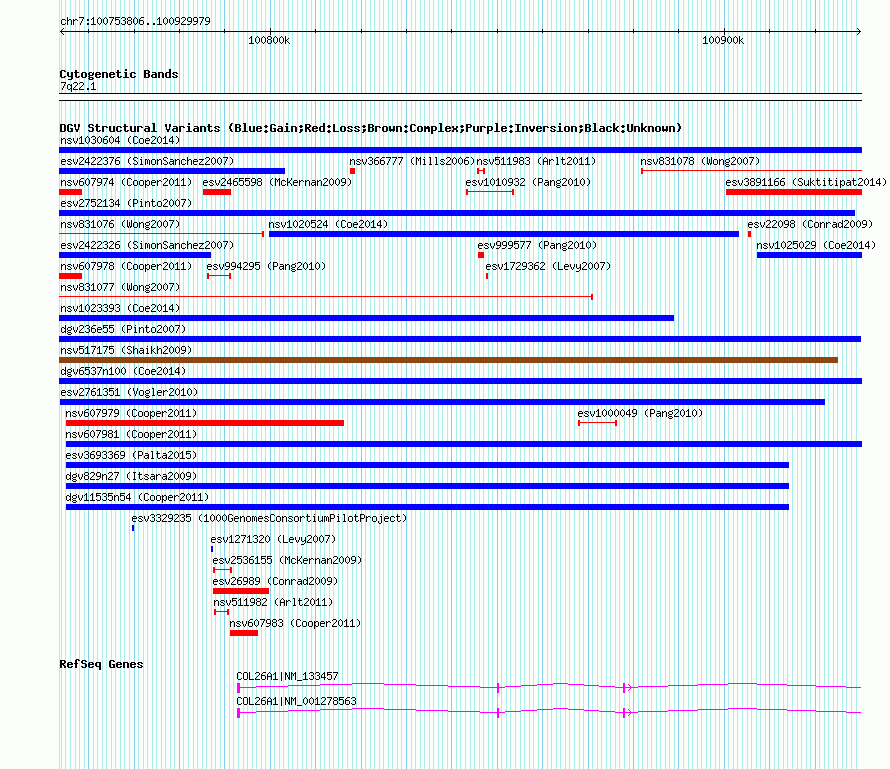
Task: Click the Cytogenetic Bands track title
Action: (119, 74)
